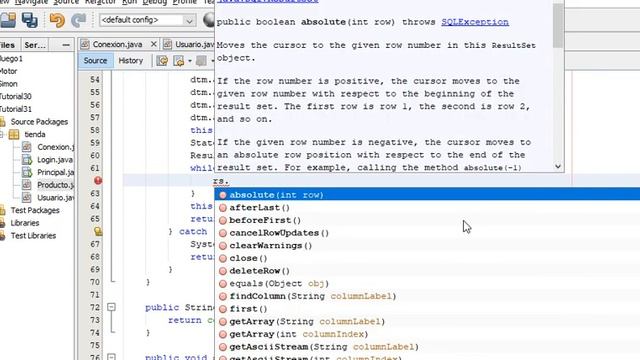Select the Libraries node

(25, 223)
